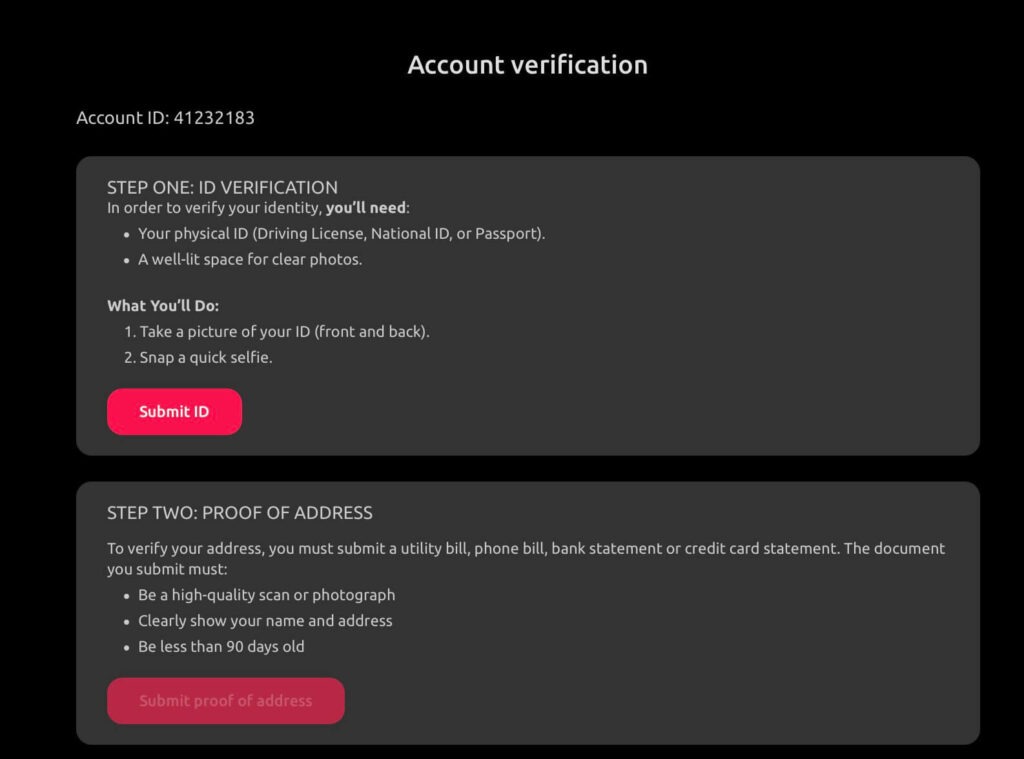Click the Submit ID button

[x=174, y=412]
